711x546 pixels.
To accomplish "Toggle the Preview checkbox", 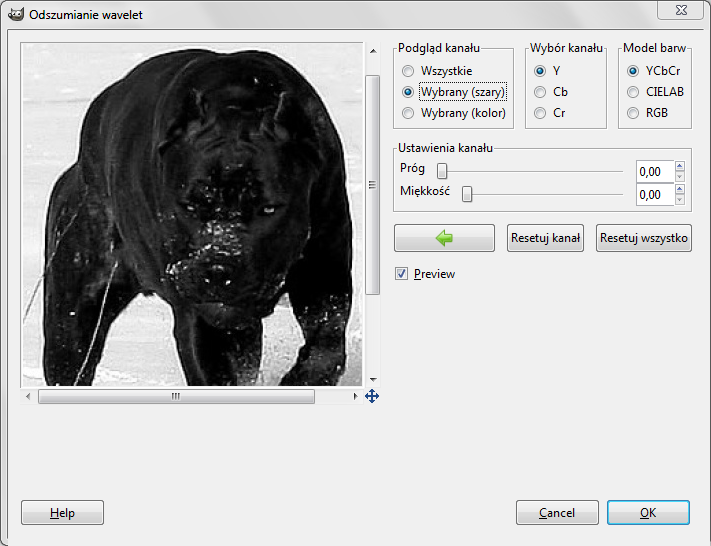I will 402,274.
